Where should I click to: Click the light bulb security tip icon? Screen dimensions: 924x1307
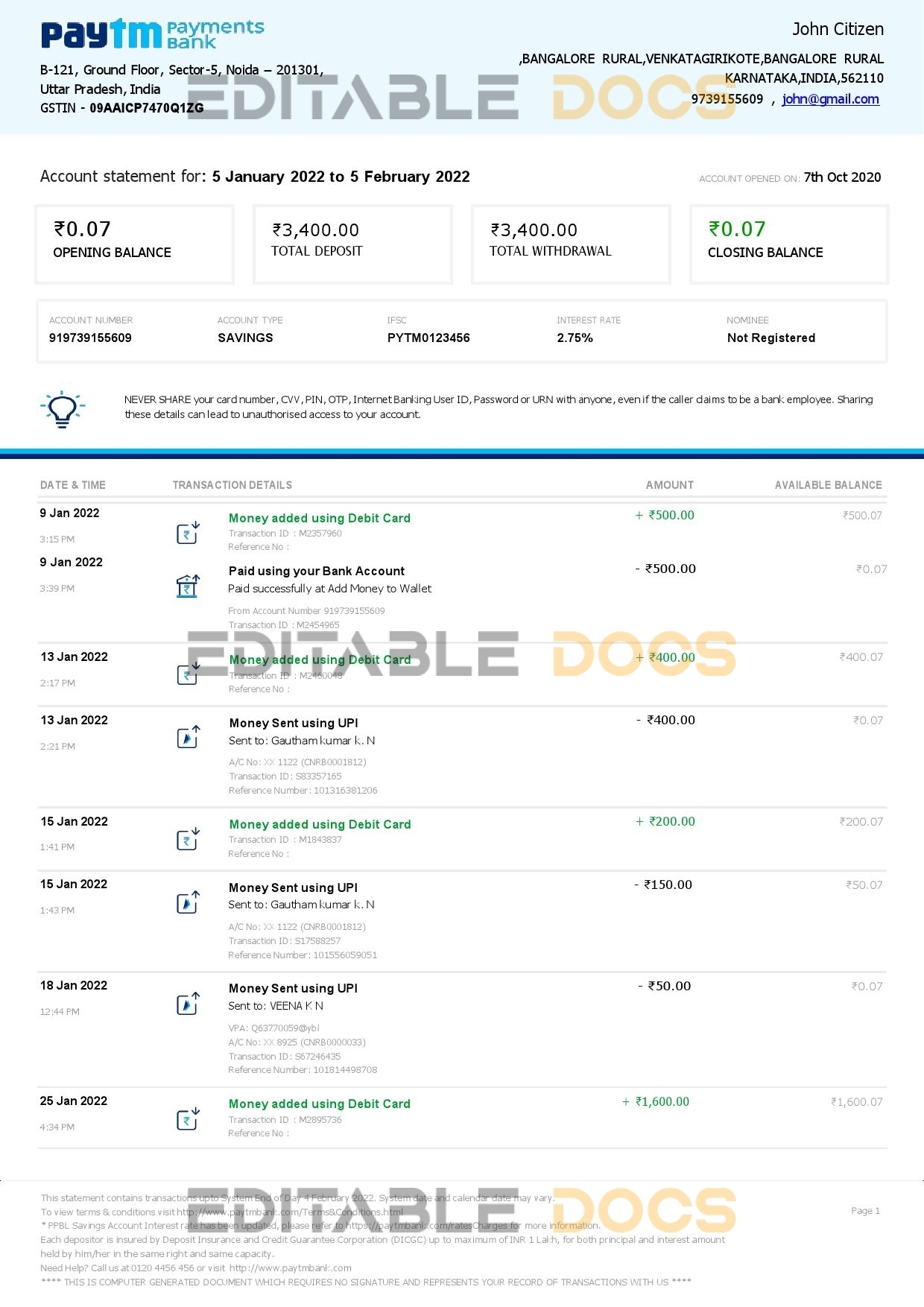tap(63, 408)
